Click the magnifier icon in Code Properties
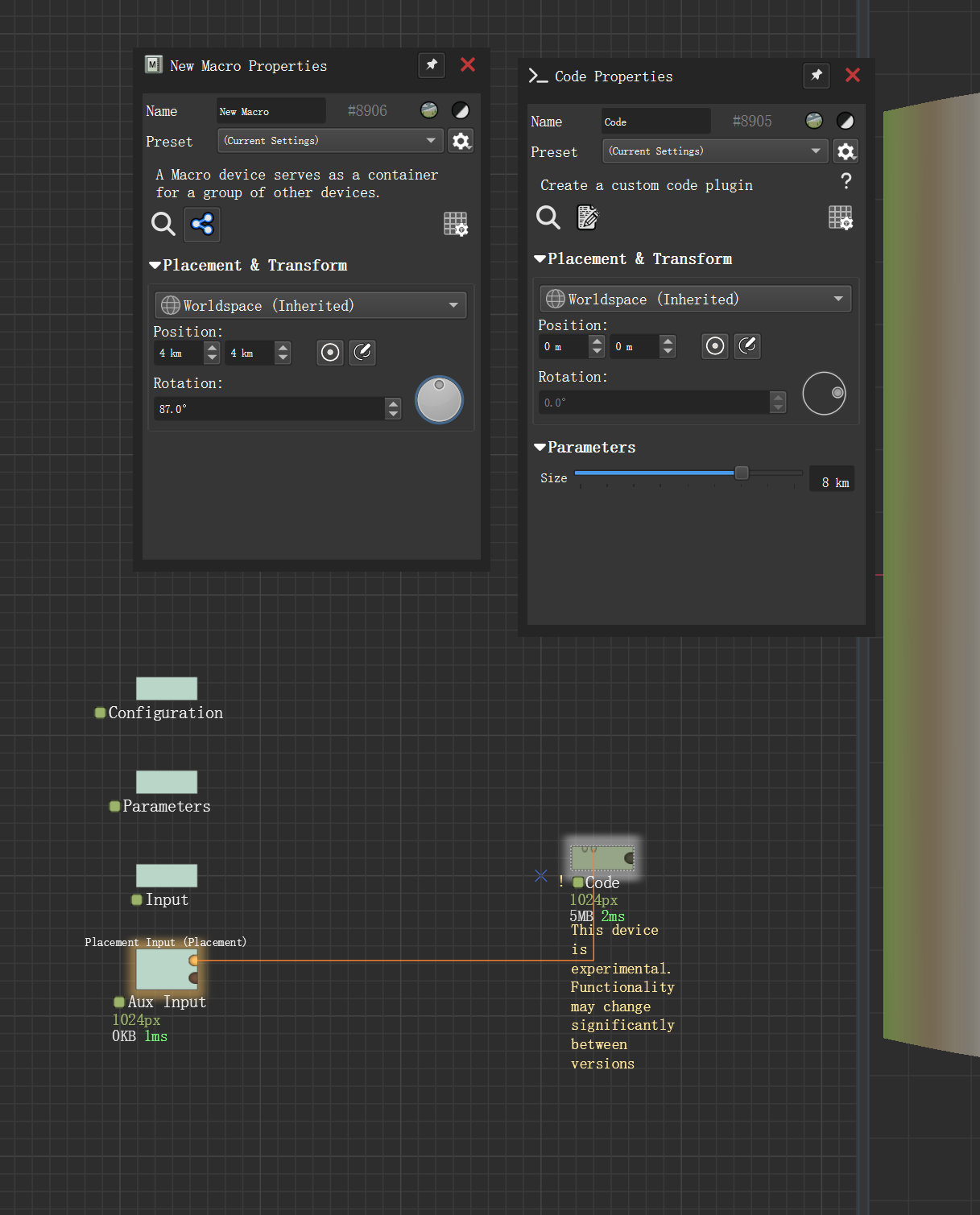Viewport: 980px width, 1215px height. point(548,217)
